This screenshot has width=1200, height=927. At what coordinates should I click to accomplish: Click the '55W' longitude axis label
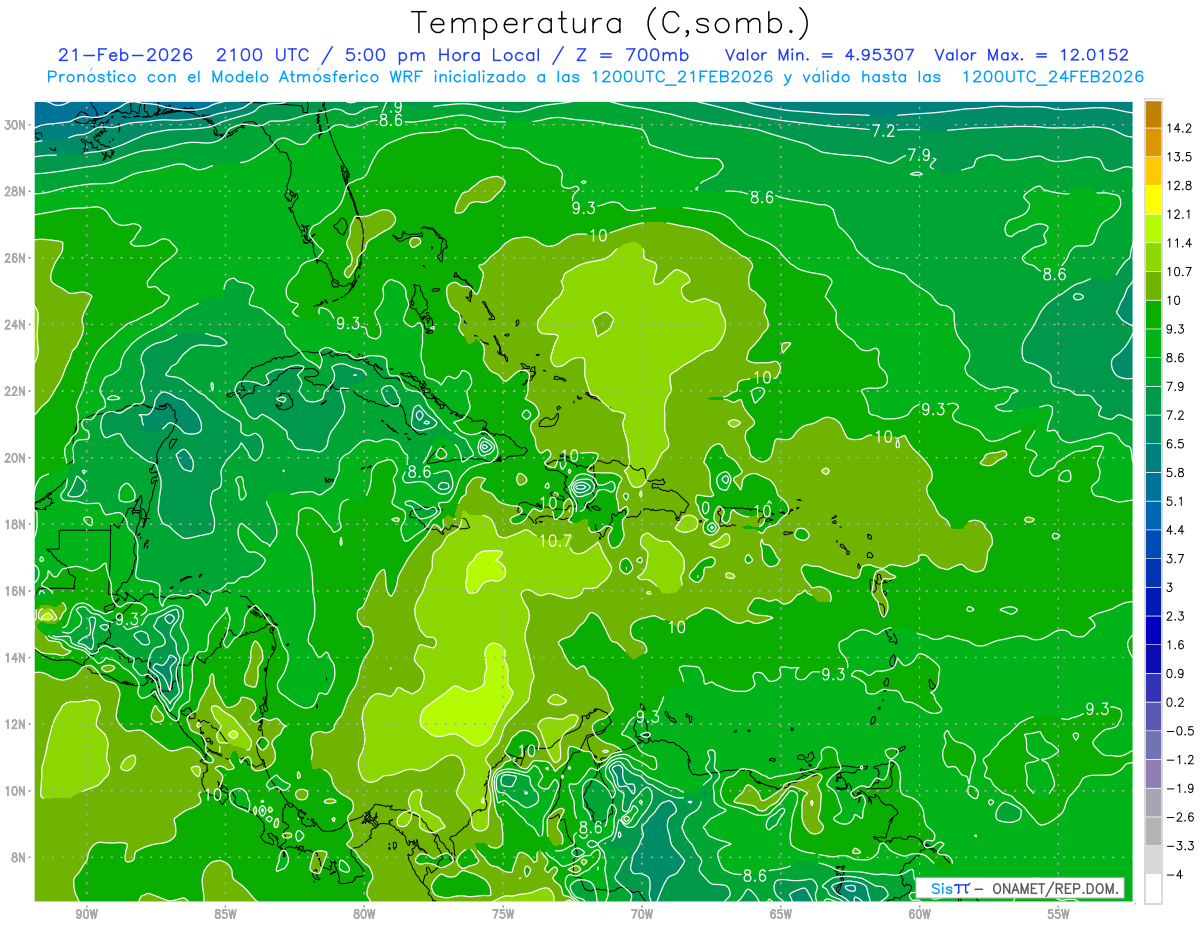(1059, 913)
